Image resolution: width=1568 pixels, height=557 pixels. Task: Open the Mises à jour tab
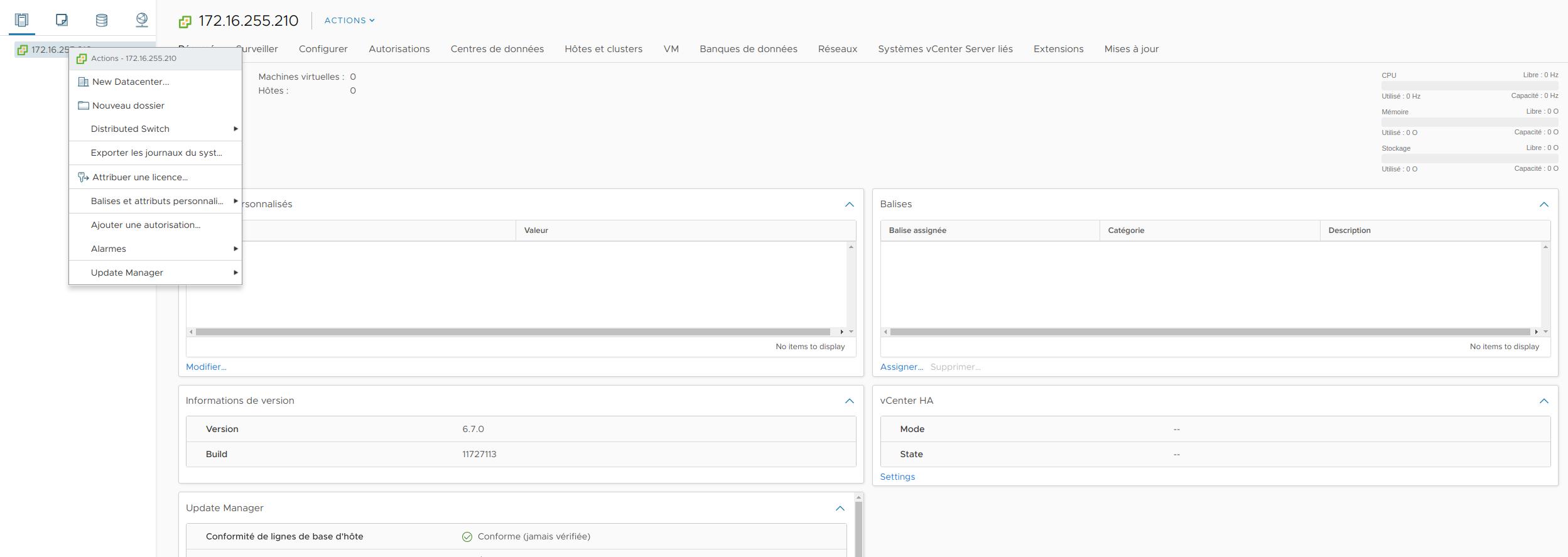click(x=1132, y=49)
